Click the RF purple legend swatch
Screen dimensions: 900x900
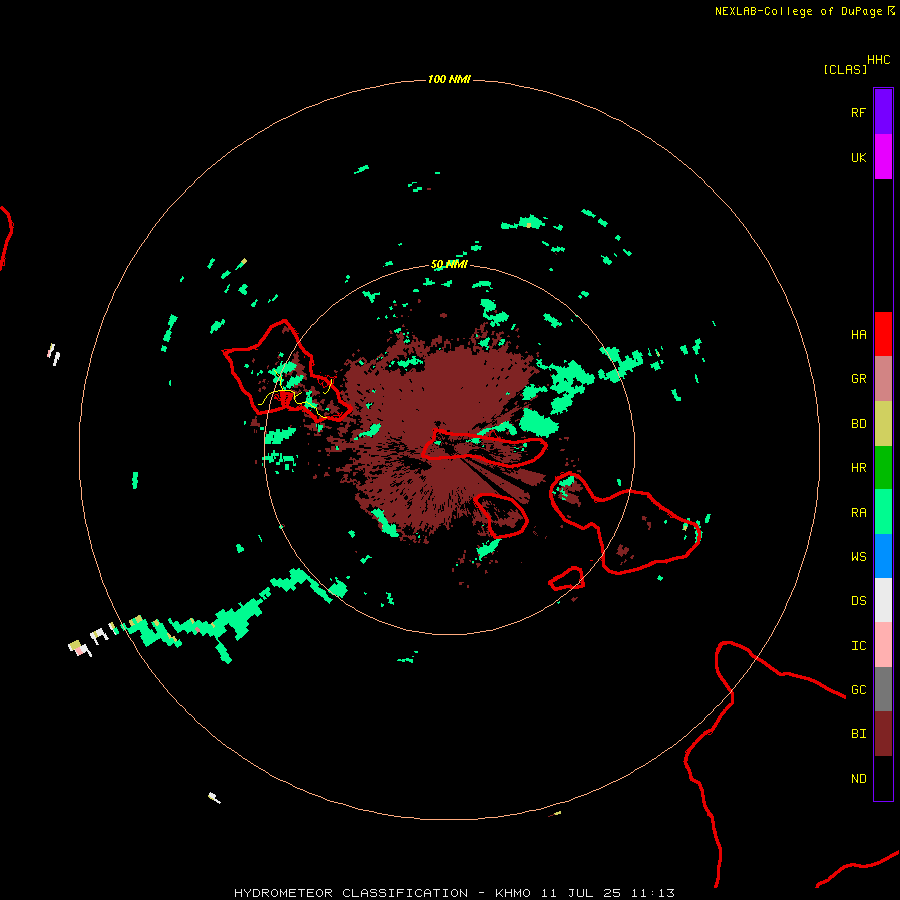tap(883, 112)
